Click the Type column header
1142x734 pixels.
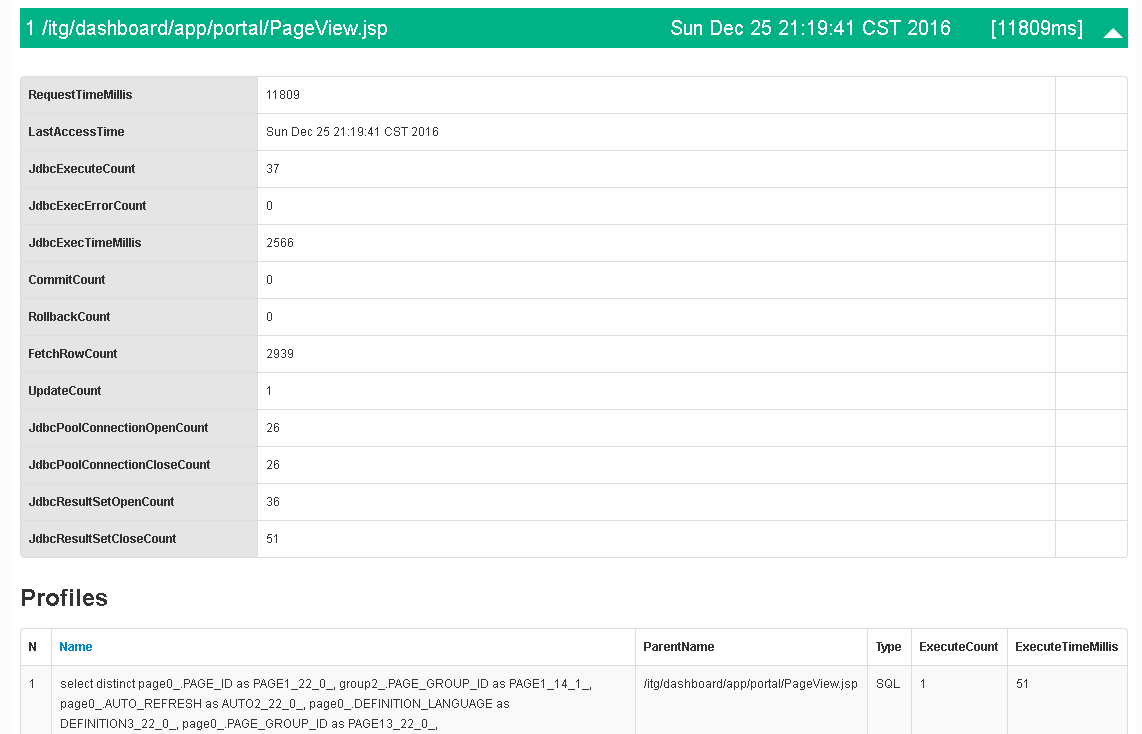[888, 647]
